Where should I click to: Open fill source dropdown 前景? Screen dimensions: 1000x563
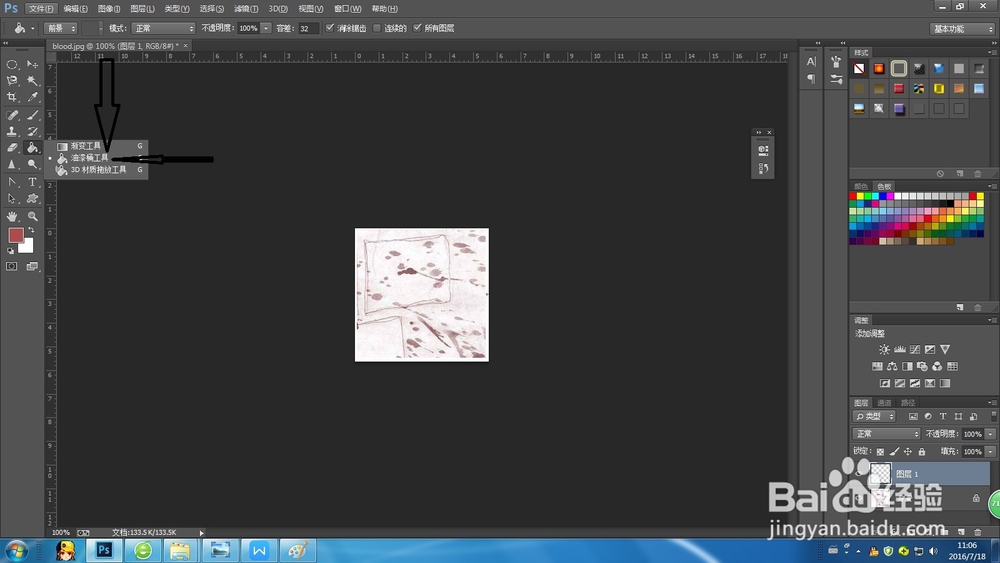pyautogui.click(x=61, y=28)
